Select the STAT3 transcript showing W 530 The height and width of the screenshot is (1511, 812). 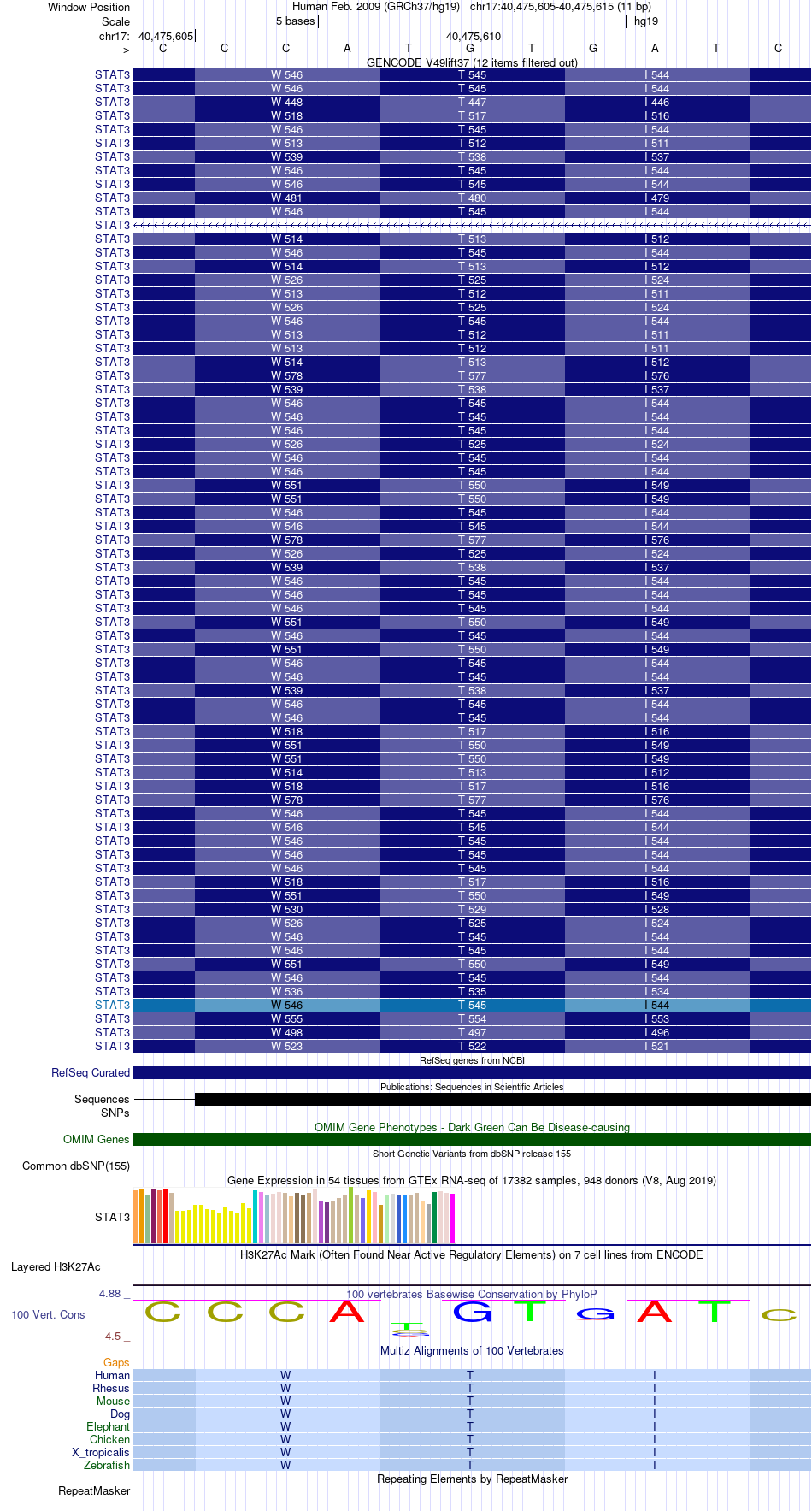pos(472,909)
